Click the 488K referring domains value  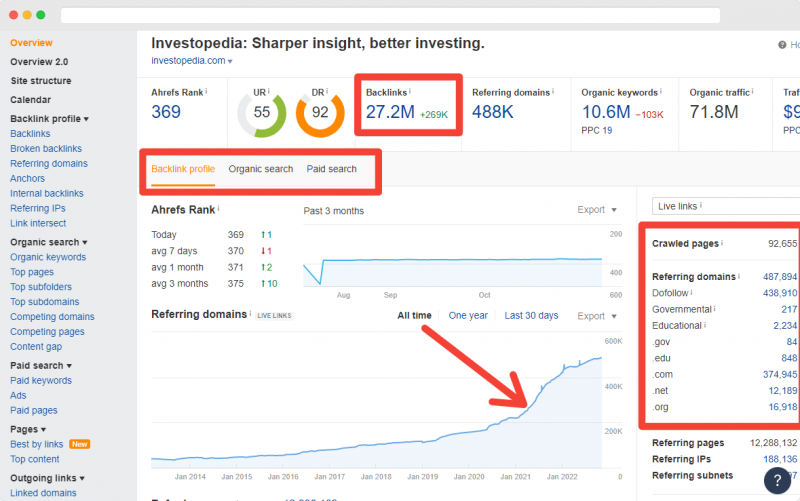(x=493, y=112)
